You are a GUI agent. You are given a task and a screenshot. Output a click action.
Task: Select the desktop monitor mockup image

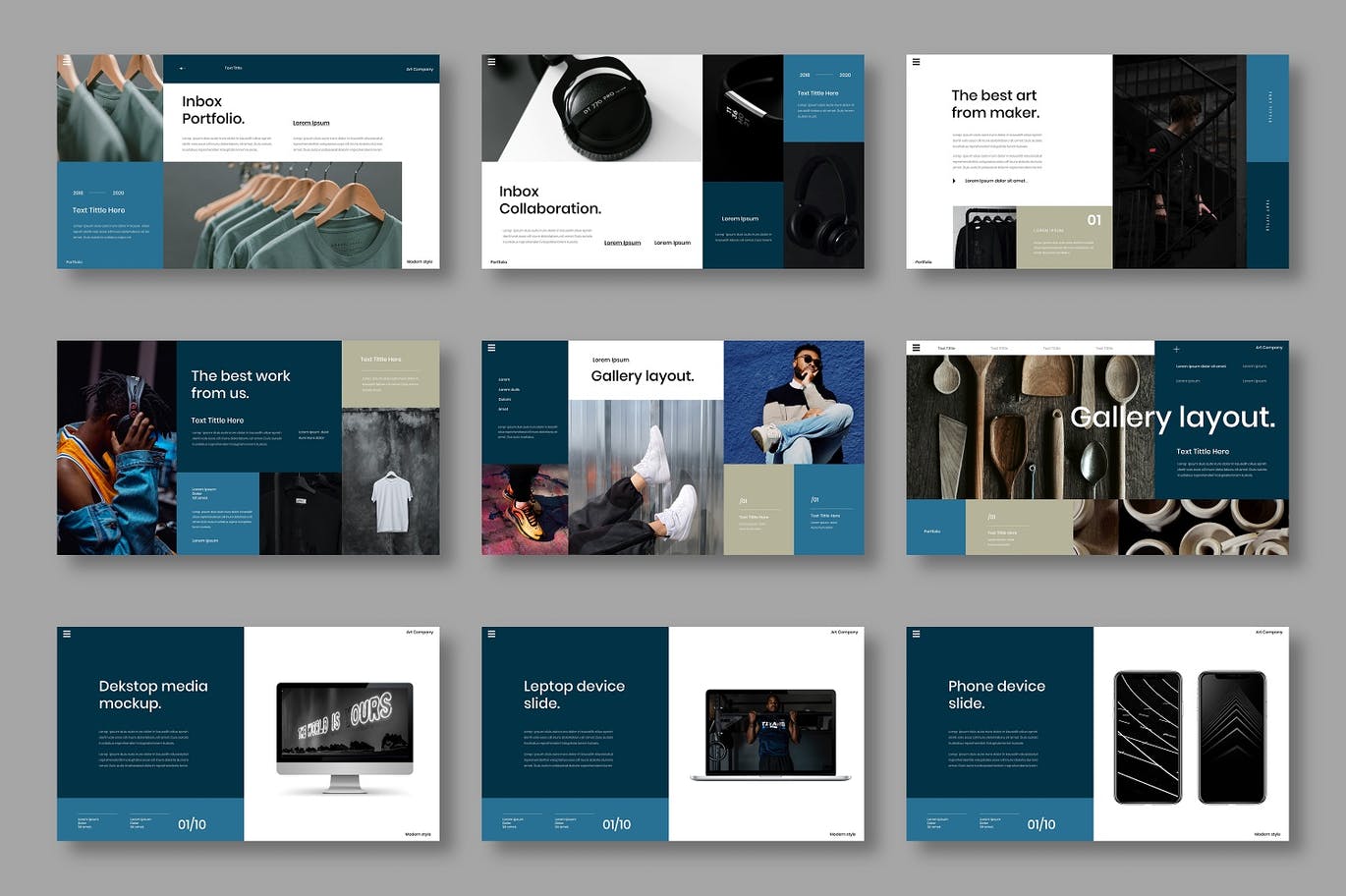pyautogui.click(x=345, y=737)
